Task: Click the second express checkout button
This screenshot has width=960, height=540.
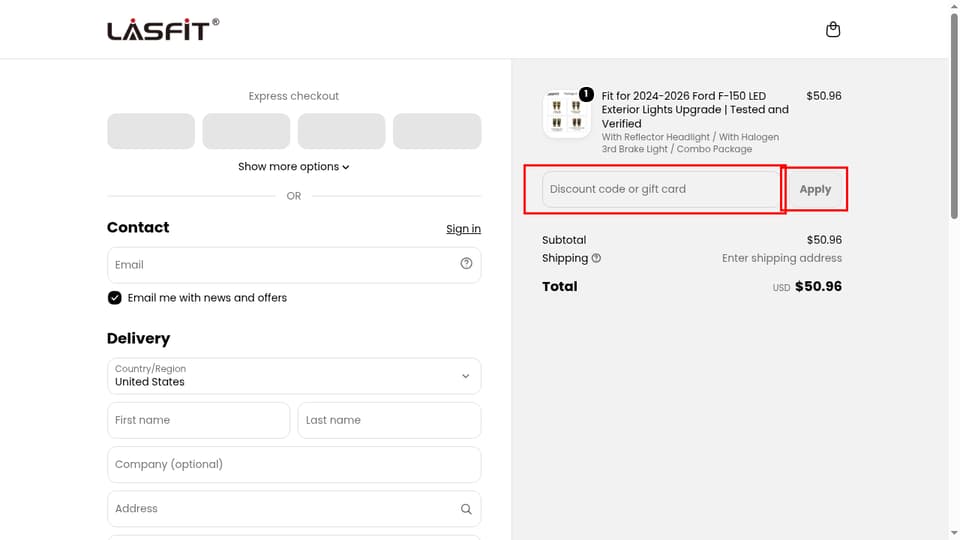Action: (x=246, y=131)
